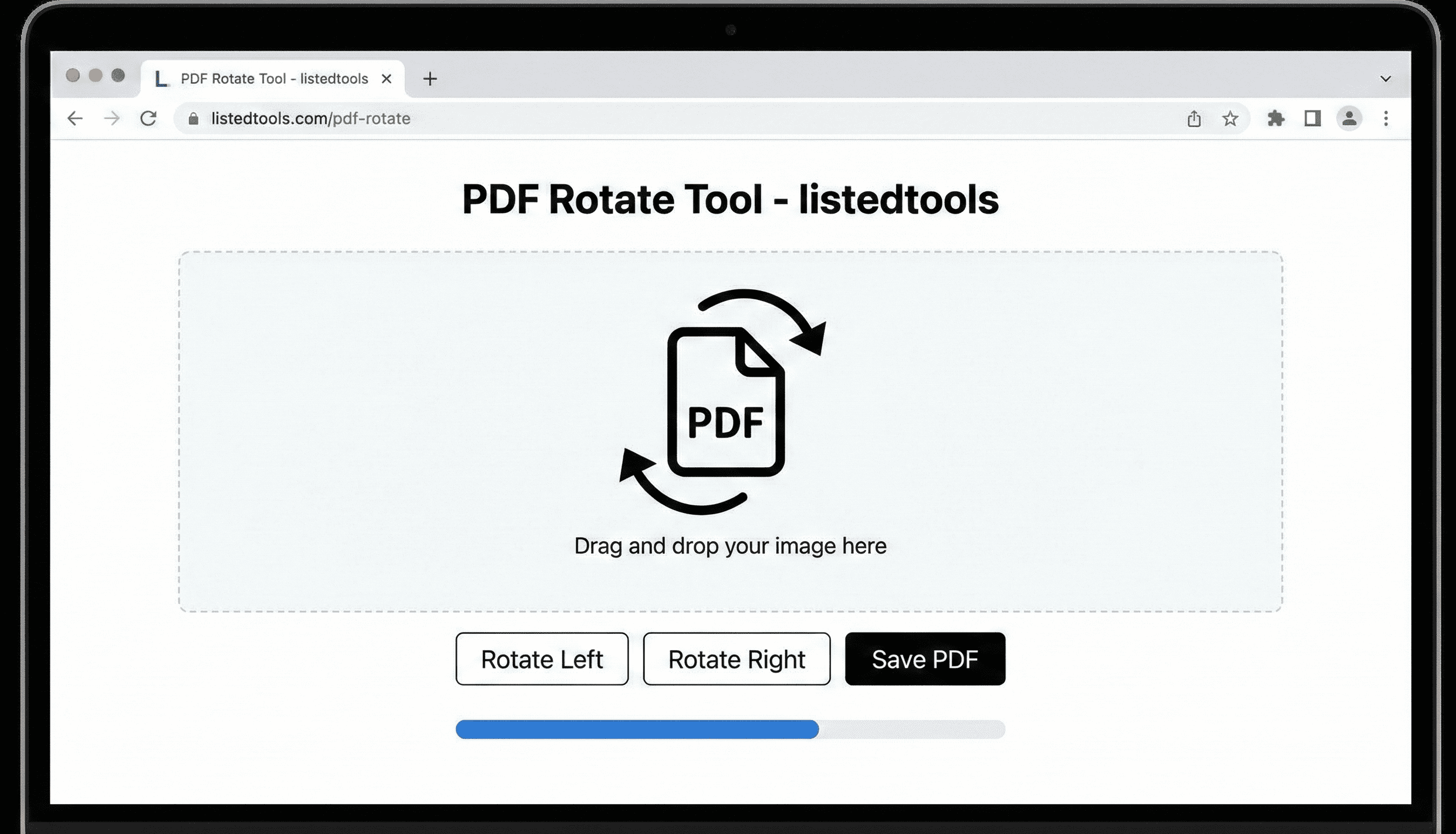Expand the window controls chevron near tab strip
The image size is (1456, 834).
click(x=1386, y=78)
